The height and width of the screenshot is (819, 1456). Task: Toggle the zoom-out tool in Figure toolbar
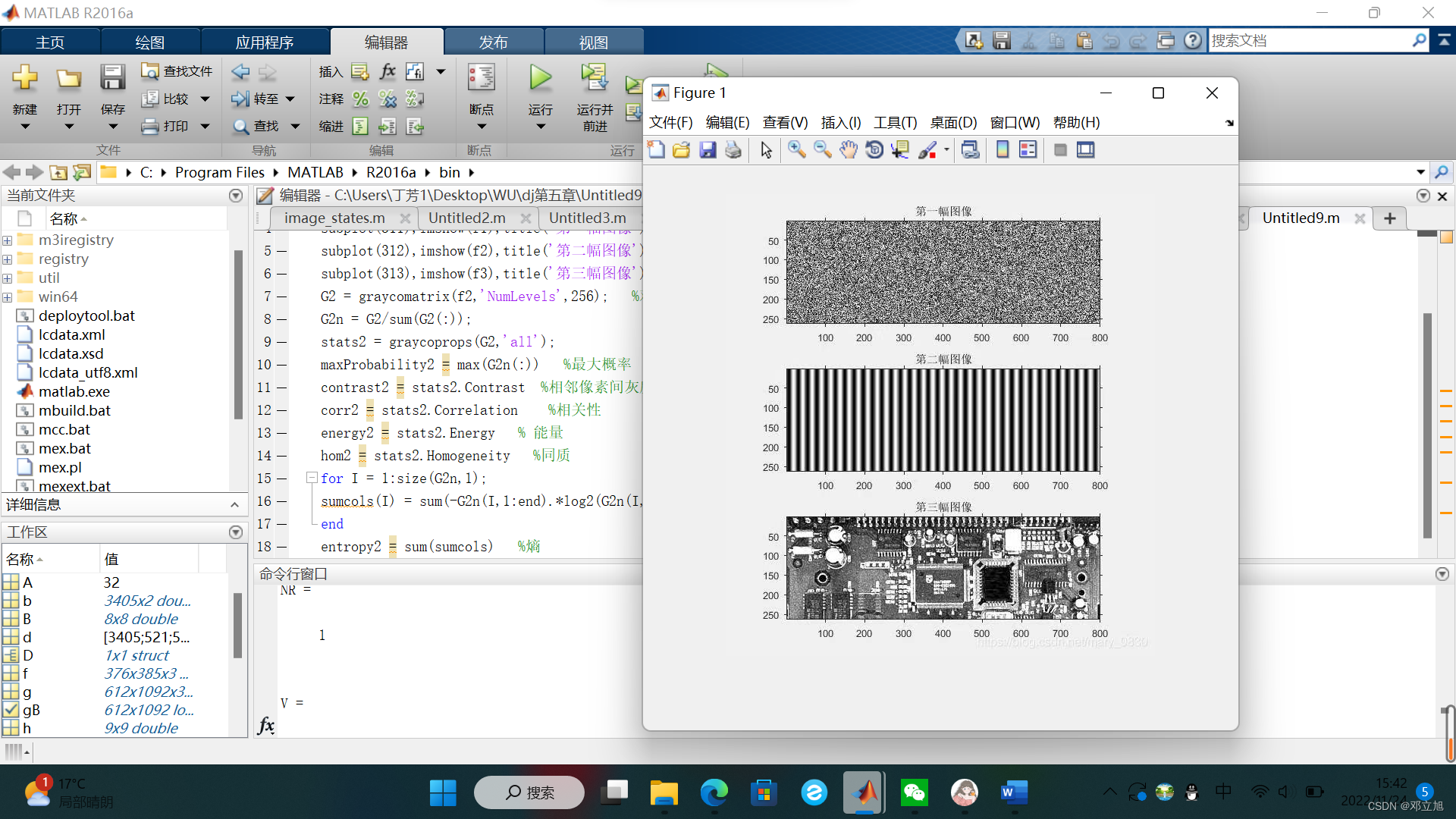point(822,149)
